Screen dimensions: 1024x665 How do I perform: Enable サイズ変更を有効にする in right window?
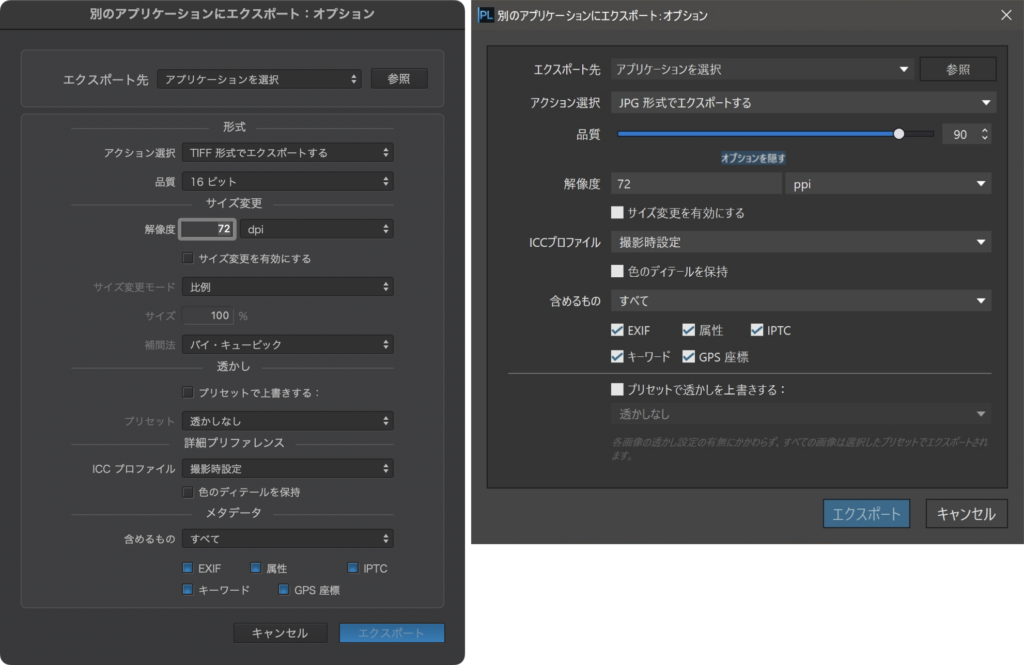tap(617, 212)
